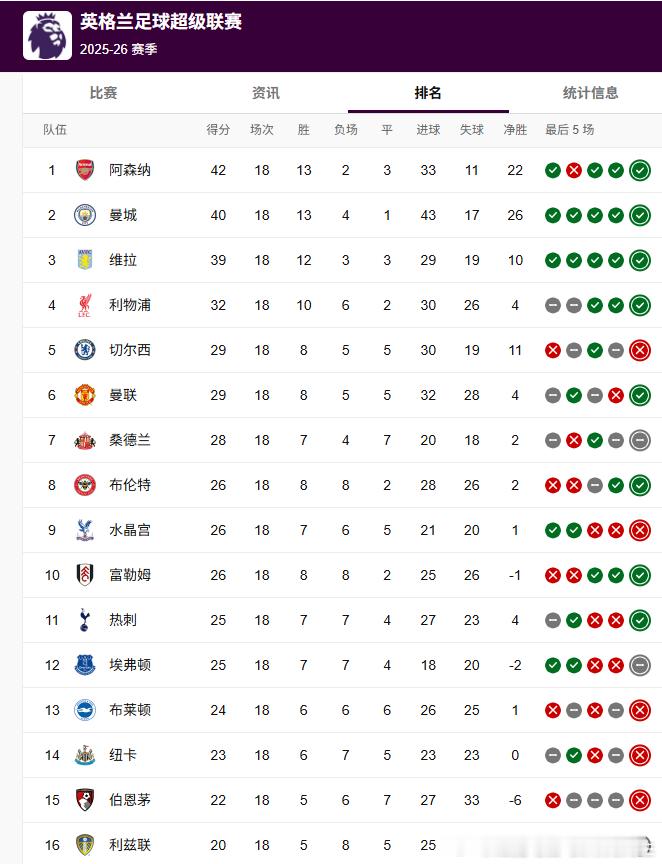Click the 得分 column header

(218, 130)
